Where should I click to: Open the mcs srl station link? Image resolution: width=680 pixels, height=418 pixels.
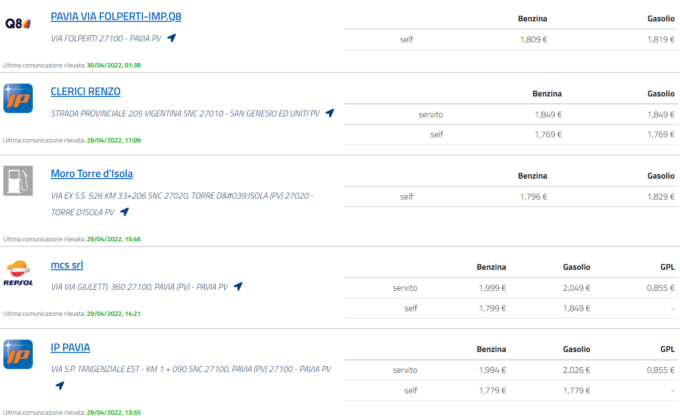coord(67,265)
